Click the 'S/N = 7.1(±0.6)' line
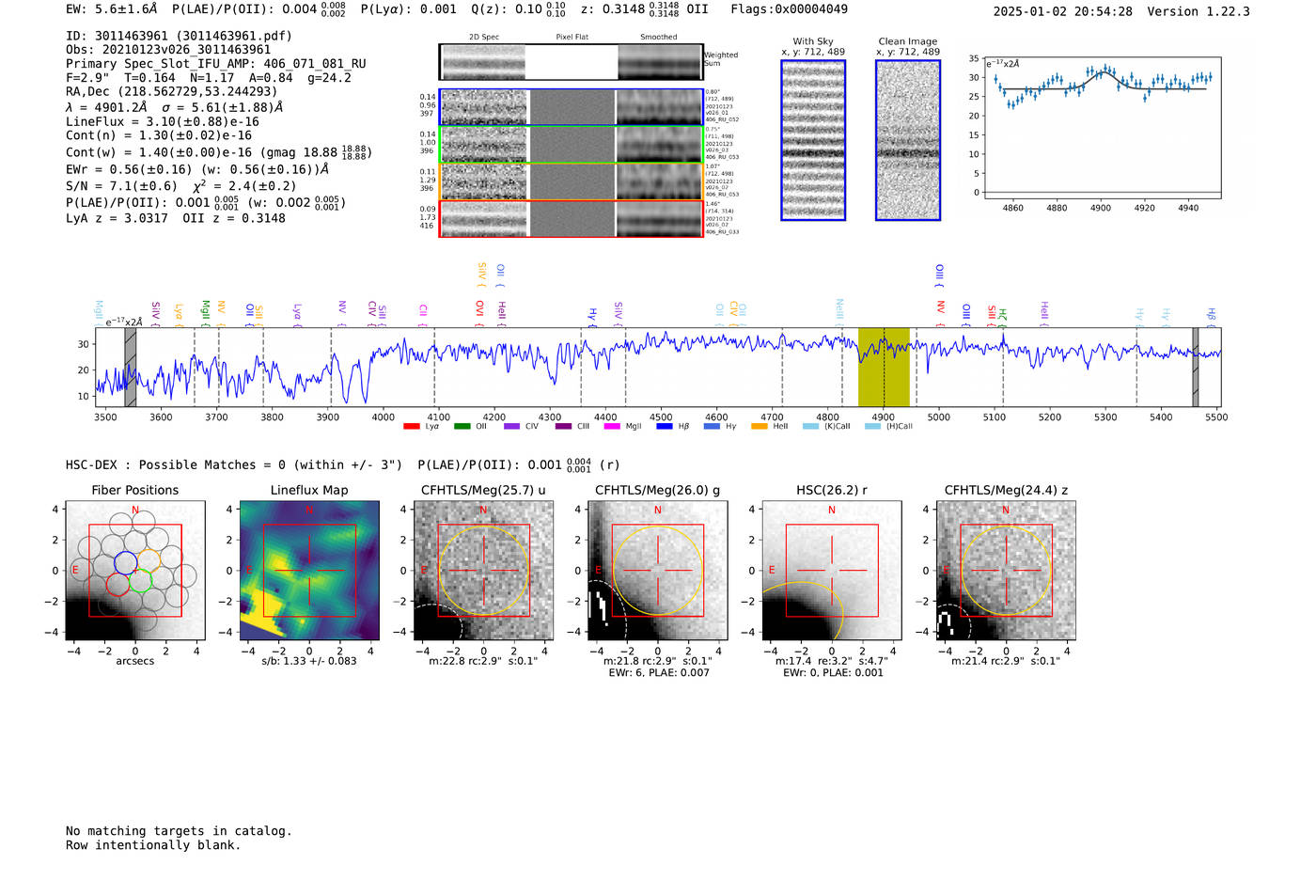Viewport: 1316px width, 896px height. click(x=121, y=186)
